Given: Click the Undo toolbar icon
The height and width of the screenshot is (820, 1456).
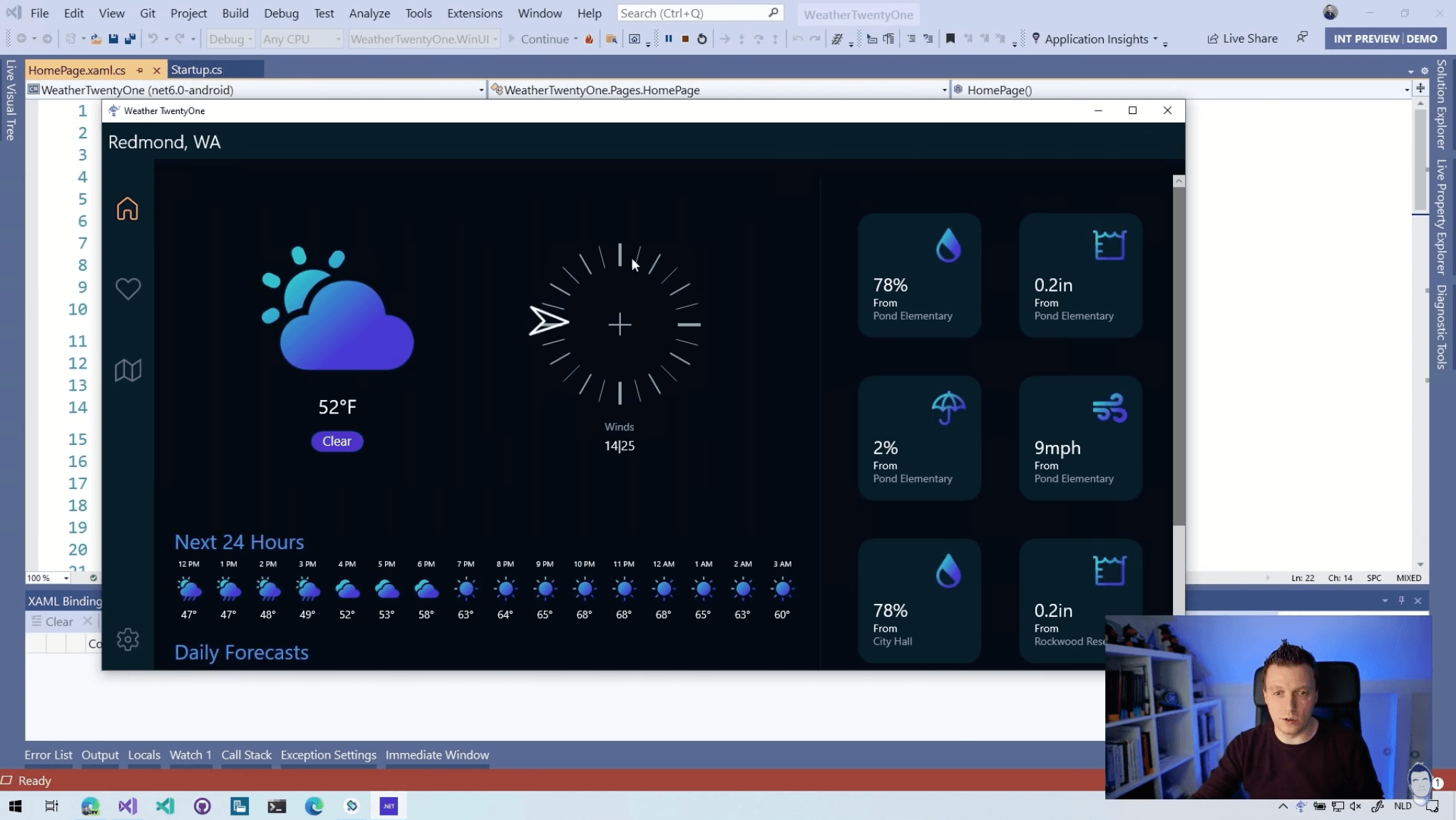Looking at the screenshot, I should pos(153,39).
